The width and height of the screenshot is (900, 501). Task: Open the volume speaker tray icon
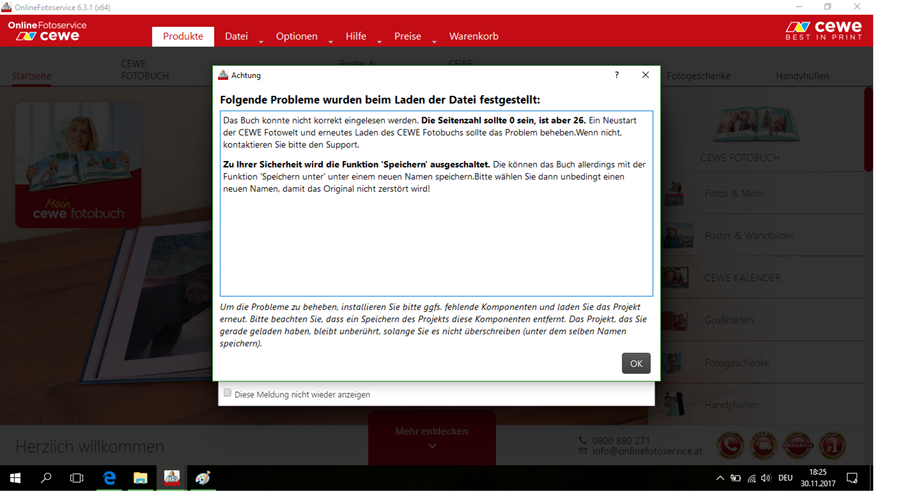click(766, 478)
